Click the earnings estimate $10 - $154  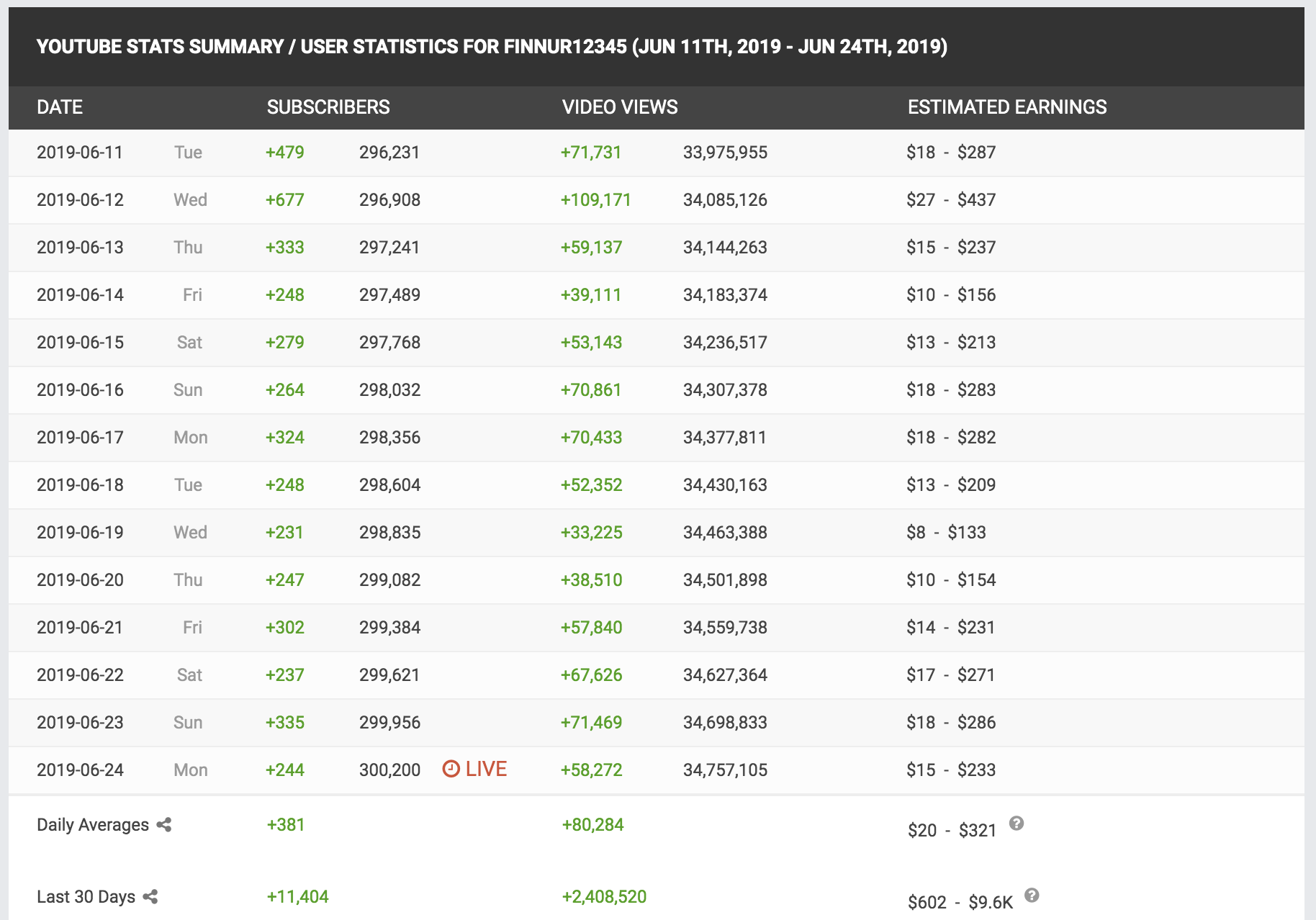pos(951,580)
